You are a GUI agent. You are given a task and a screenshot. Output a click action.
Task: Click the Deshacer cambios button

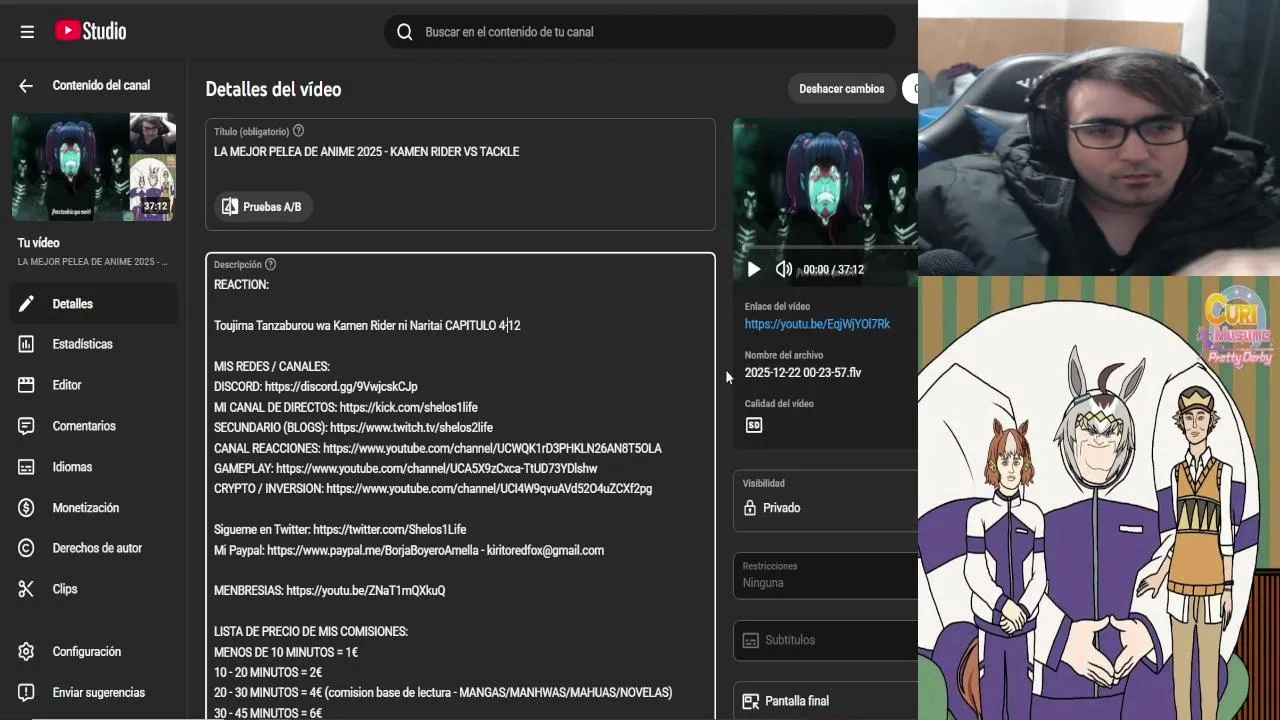841,89
